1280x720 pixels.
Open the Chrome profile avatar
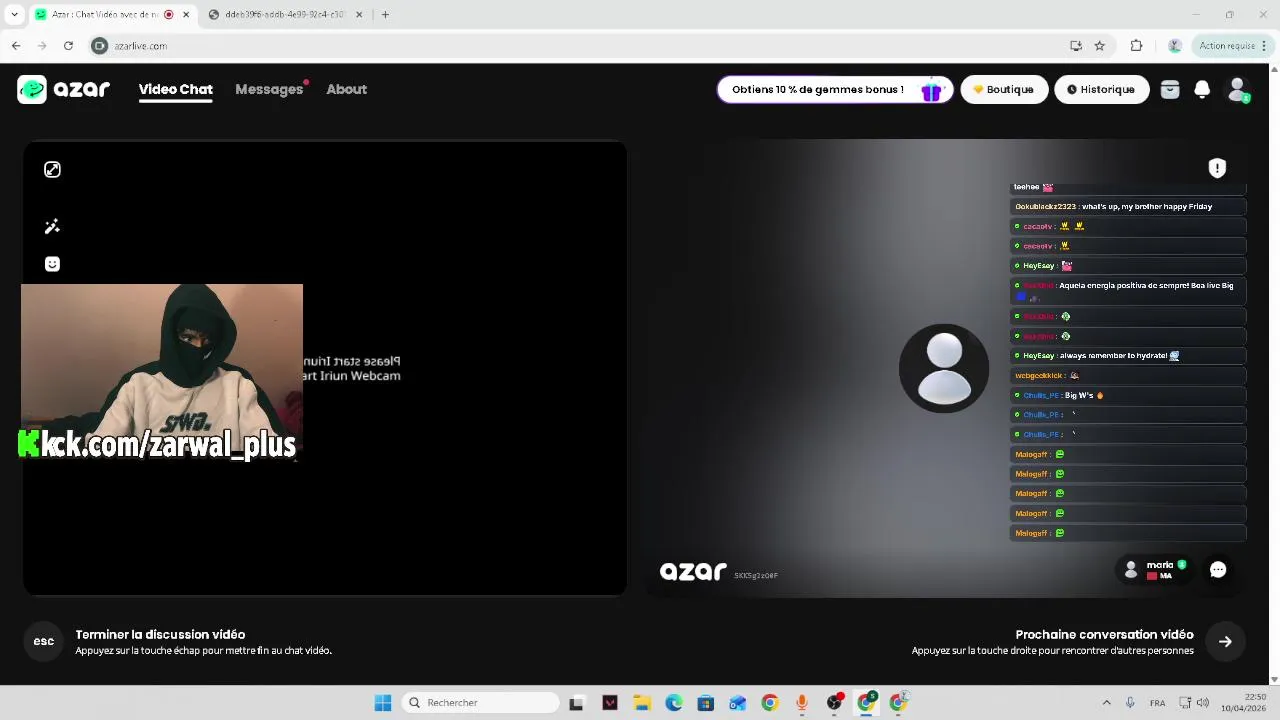(1175, 45)
